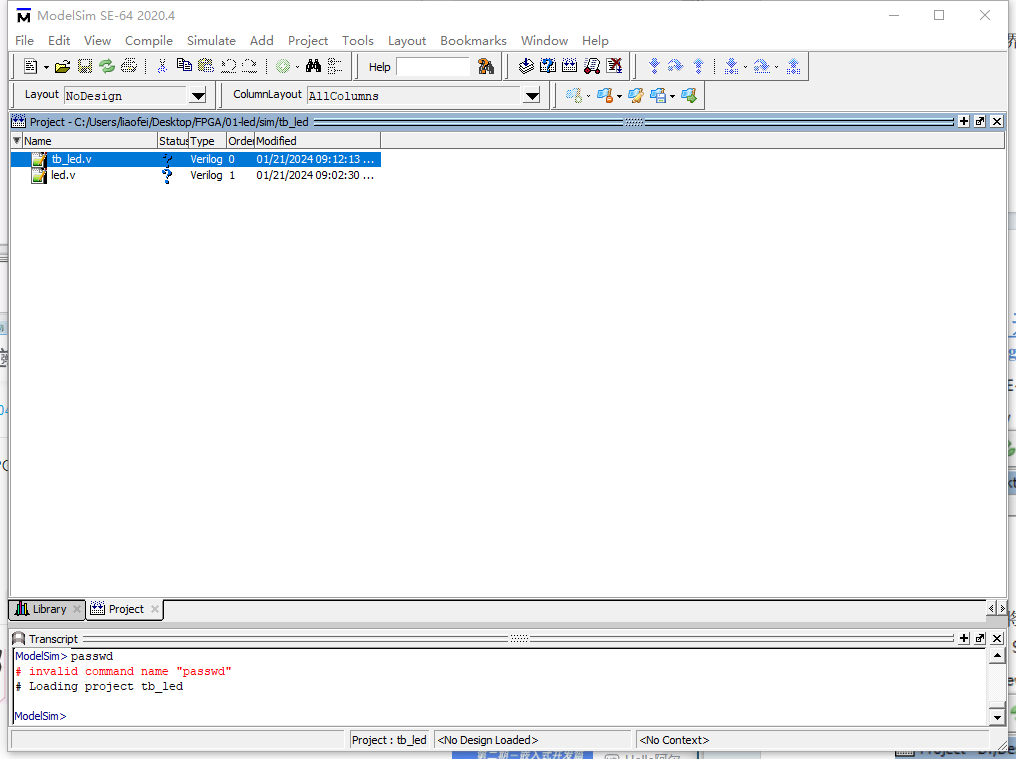The width and height of the screenshot is (1016, 759).
Task: Close the Library tab
Action: pos(76,609)
